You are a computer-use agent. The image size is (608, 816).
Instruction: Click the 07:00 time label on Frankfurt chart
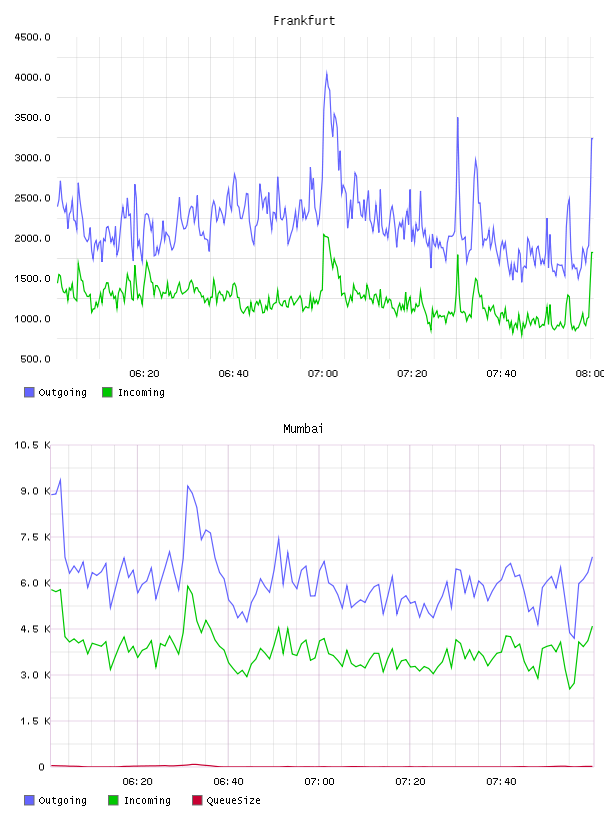(323, 373)
